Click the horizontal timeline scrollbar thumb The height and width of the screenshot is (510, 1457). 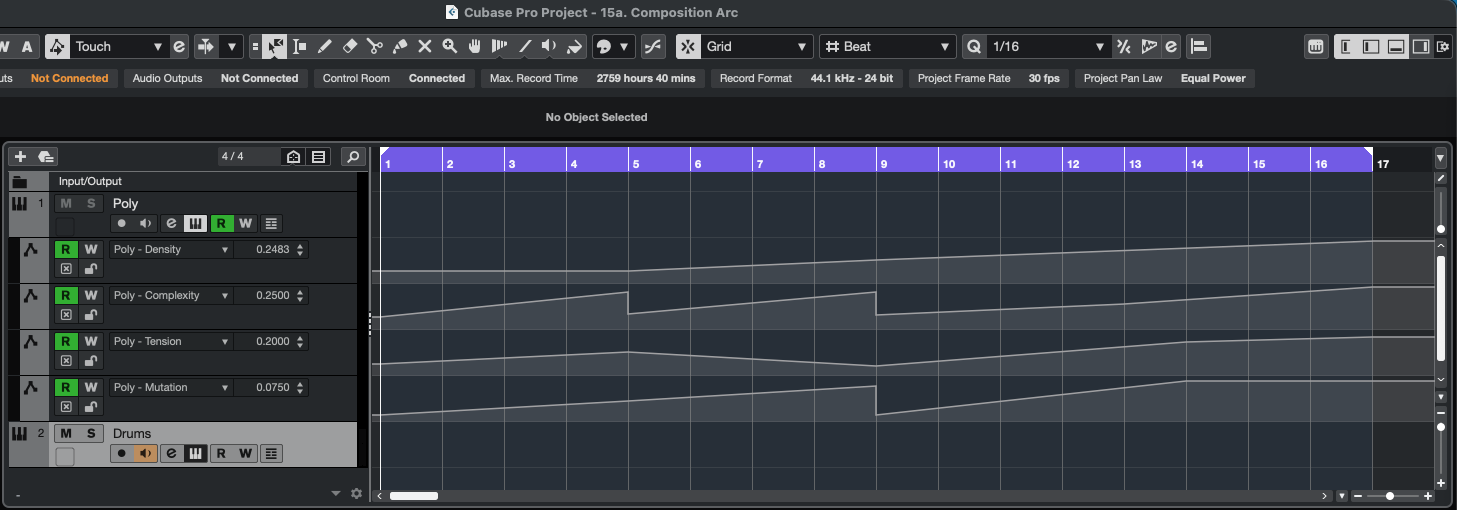tap(414, 495)
